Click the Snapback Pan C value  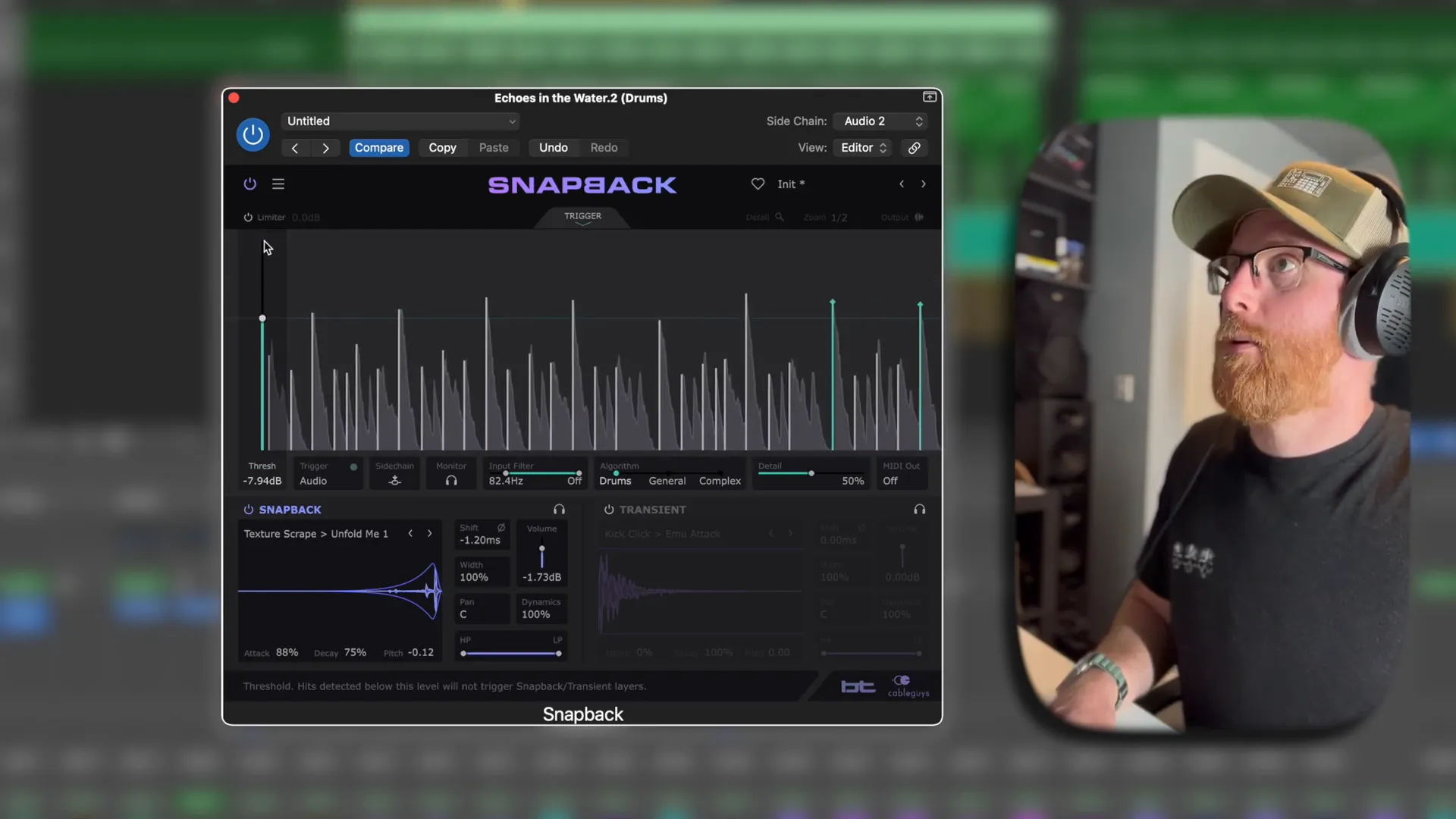463,615
